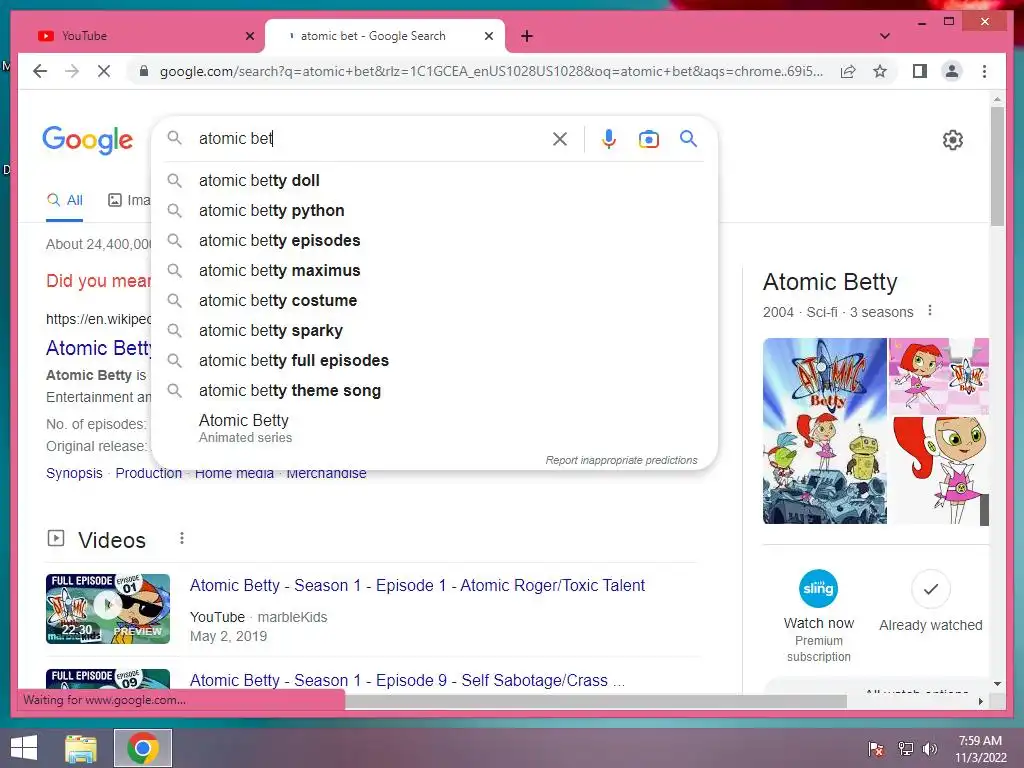Click the Chrome address bar URL

tap(491, 71)
